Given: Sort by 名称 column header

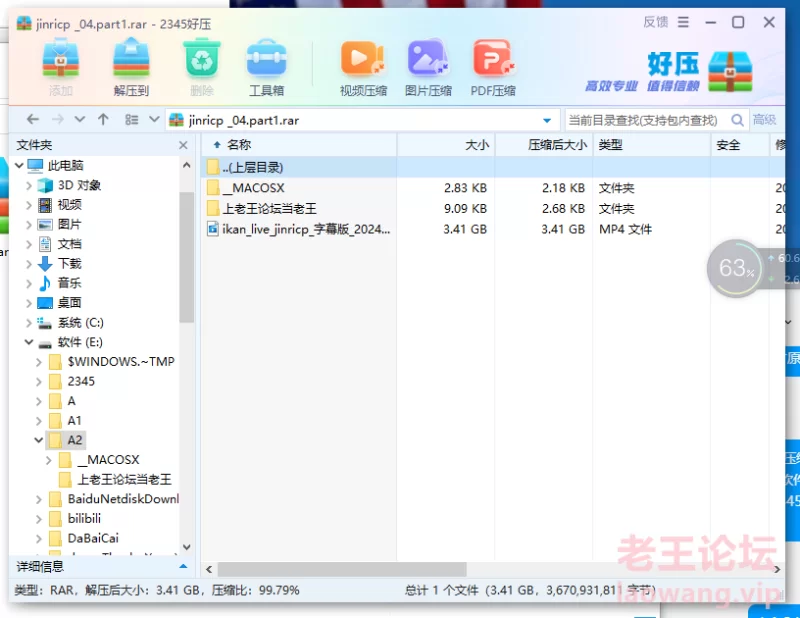Looking at the screenshot, I should 299,145.
